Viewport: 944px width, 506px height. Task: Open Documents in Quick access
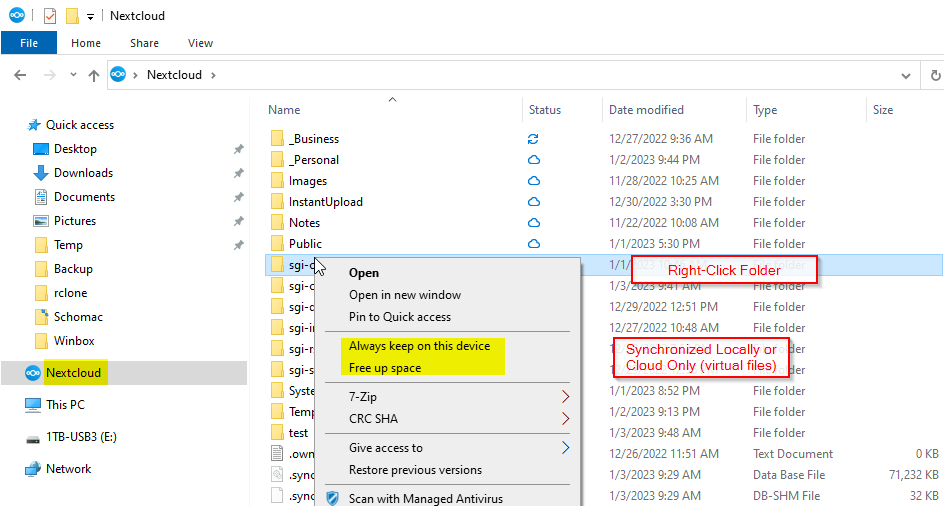coord(84,197)
